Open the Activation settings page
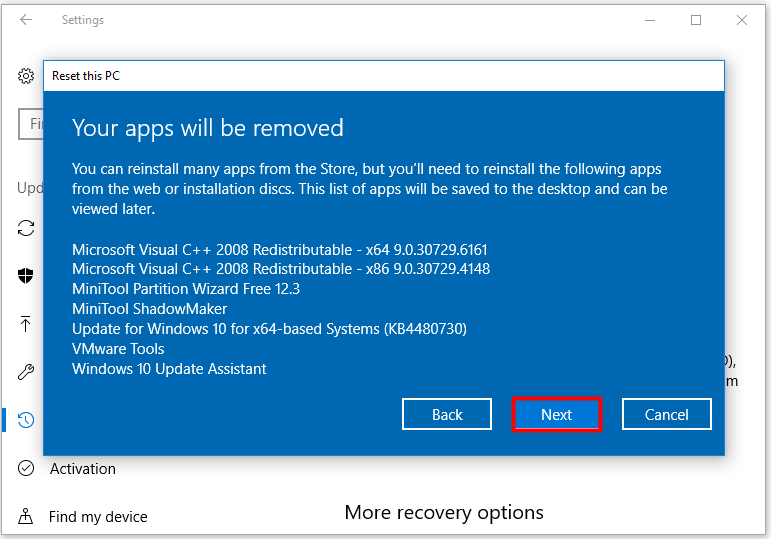Screen dimensions: 771x539 click(x=83, y=469)
